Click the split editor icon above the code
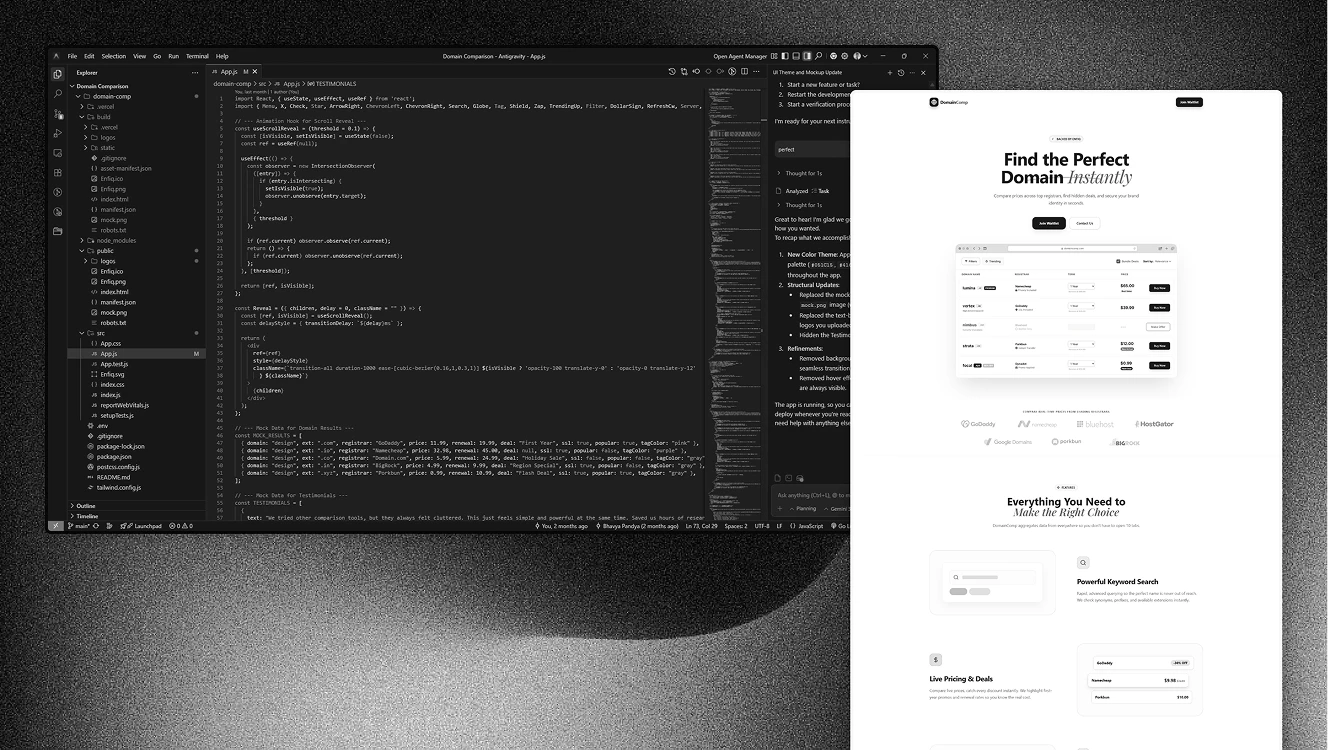 (744, 72)
